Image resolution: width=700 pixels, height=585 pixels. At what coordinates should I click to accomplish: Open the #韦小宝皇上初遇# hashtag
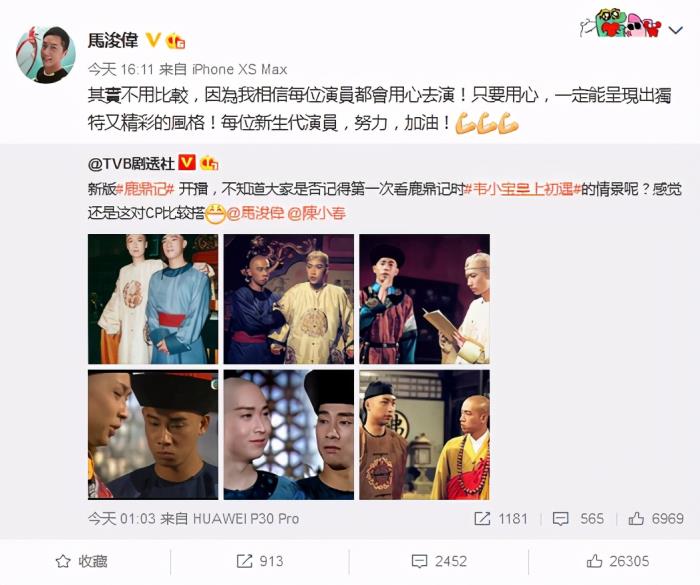click(522, 189)
